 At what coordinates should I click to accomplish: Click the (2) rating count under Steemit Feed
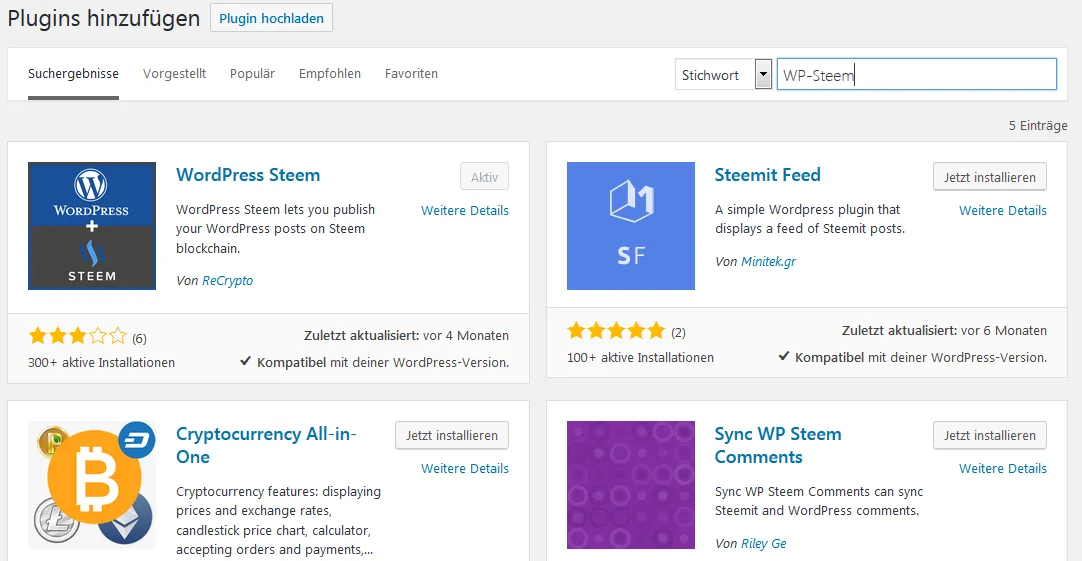[678, 333]
